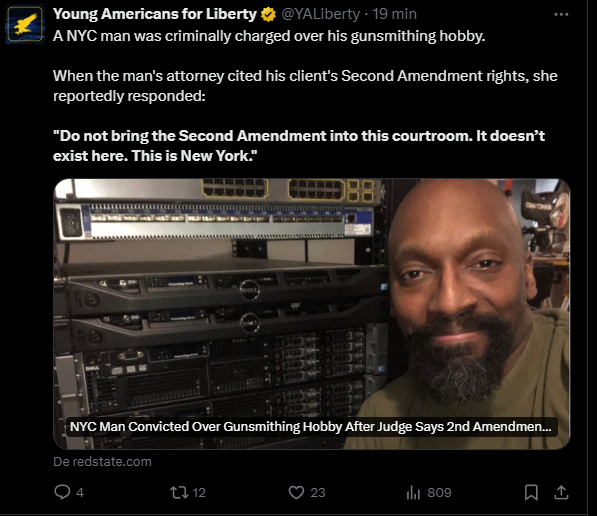Viewport: 597px width, 516px height.
Task: Like the tweet with the heart icon
Action: pos(296,492)
